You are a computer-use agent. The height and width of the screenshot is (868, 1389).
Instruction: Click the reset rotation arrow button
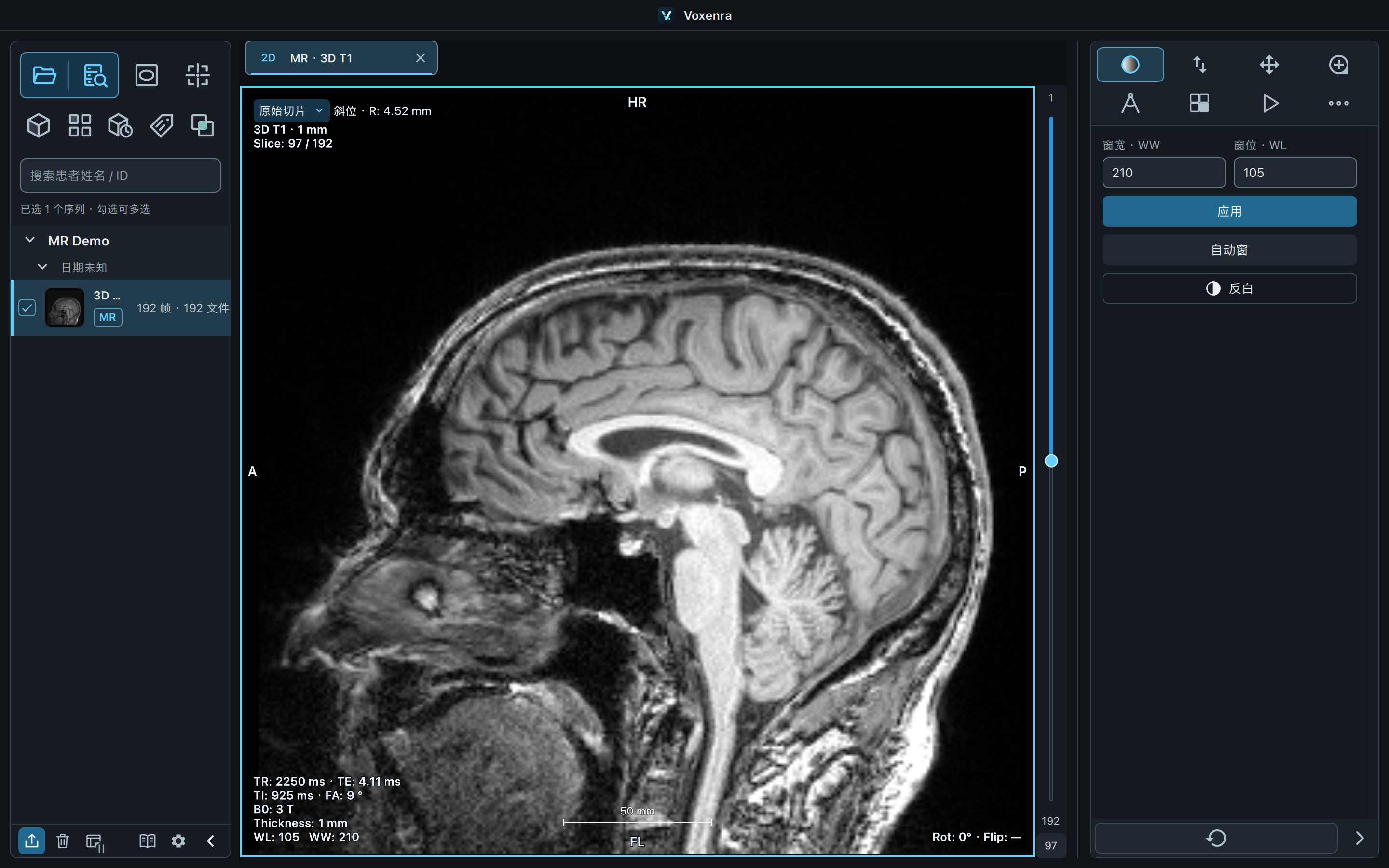[x=1216, y=838]
